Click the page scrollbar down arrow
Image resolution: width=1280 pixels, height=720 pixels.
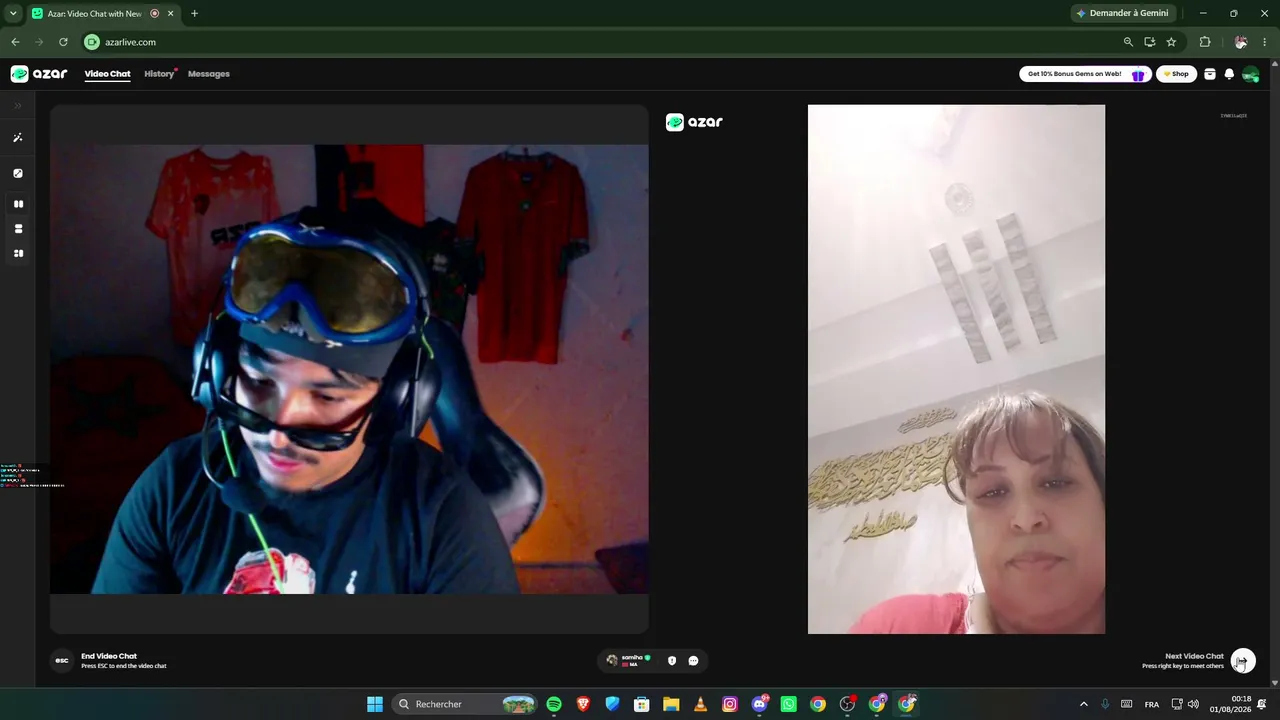[x=1274, y=683]
